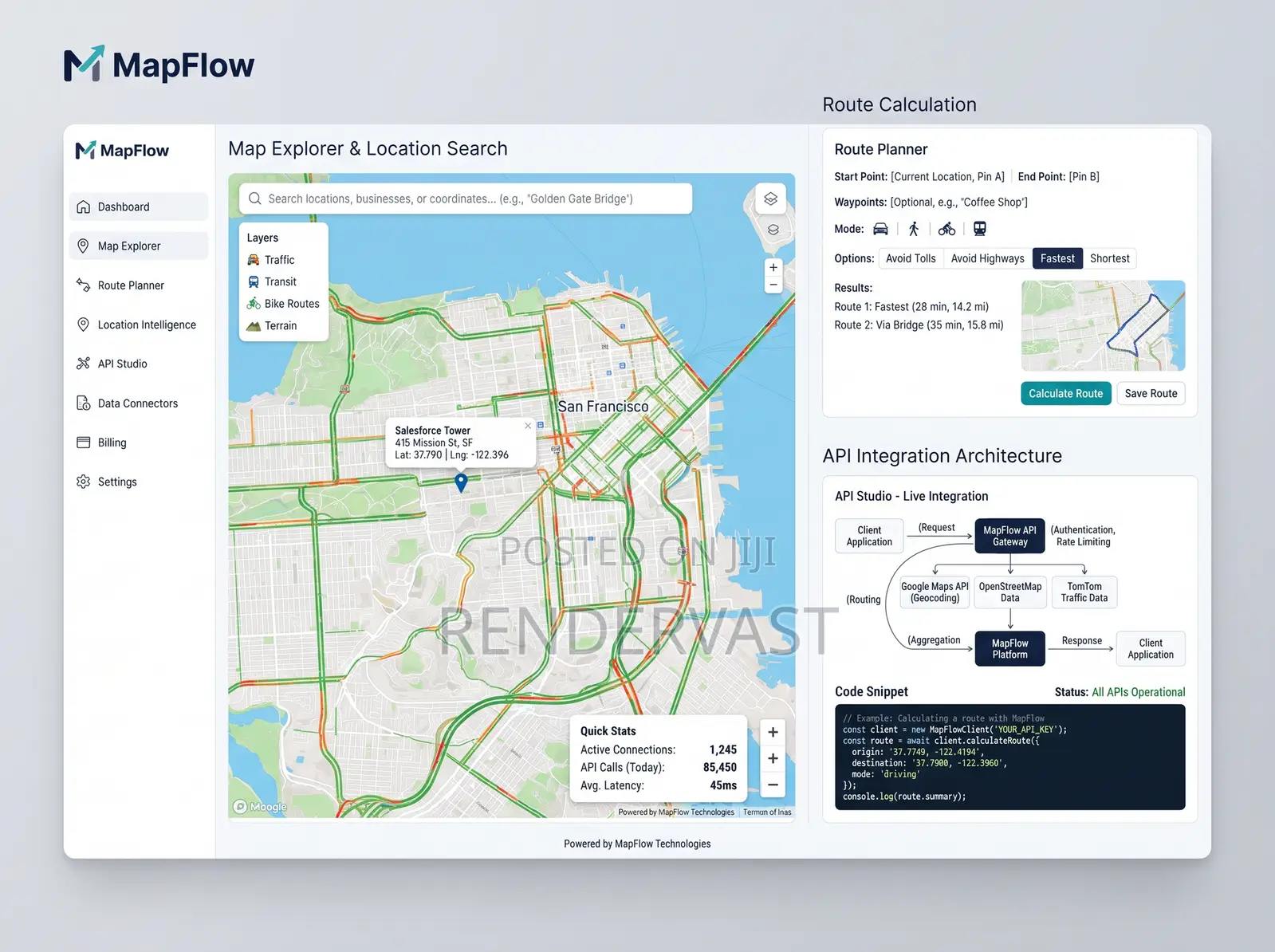
Task: Enable the Terrain layer
Action: click(272, 326)
